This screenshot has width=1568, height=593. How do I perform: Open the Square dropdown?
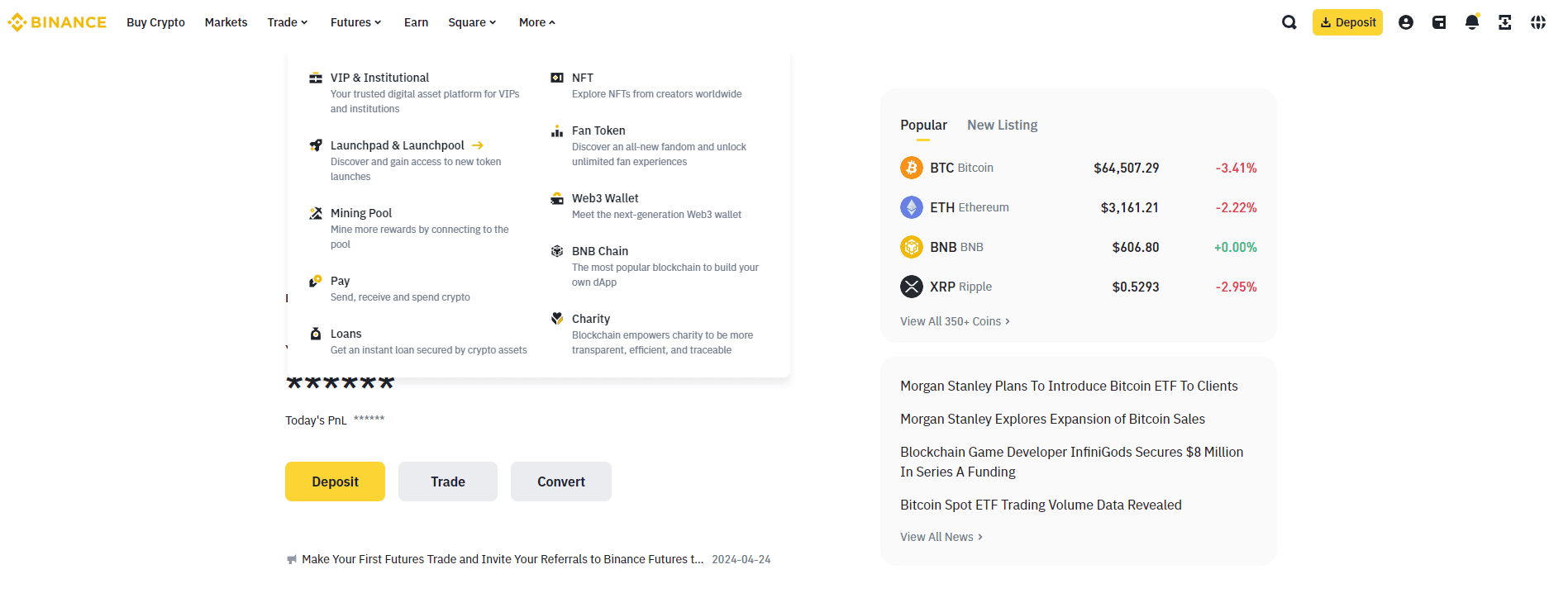pyautogui.click(x=471, y=22)
